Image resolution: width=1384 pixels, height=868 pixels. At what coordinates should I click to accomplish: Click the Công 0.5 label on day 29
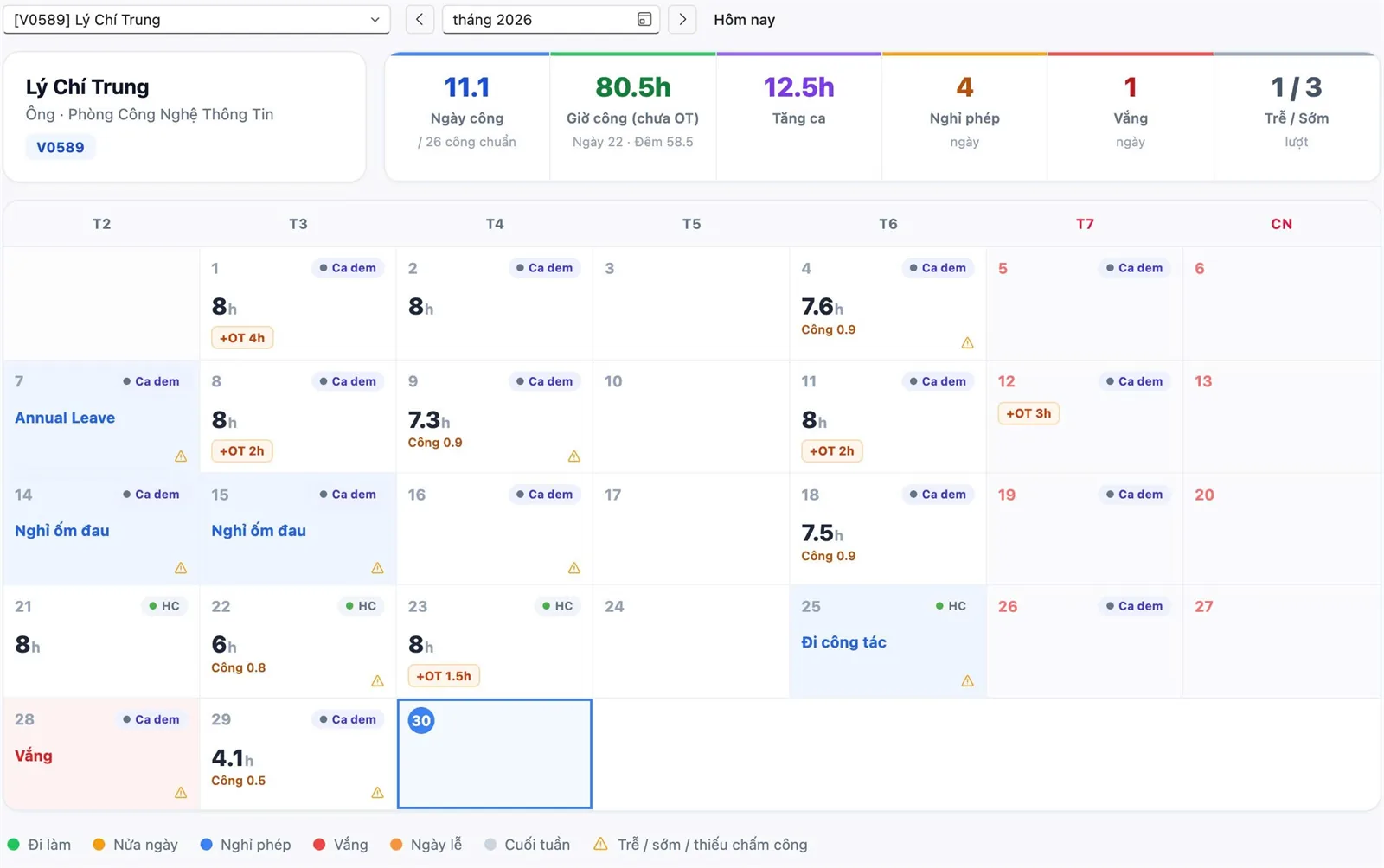(x=239, y=781)
